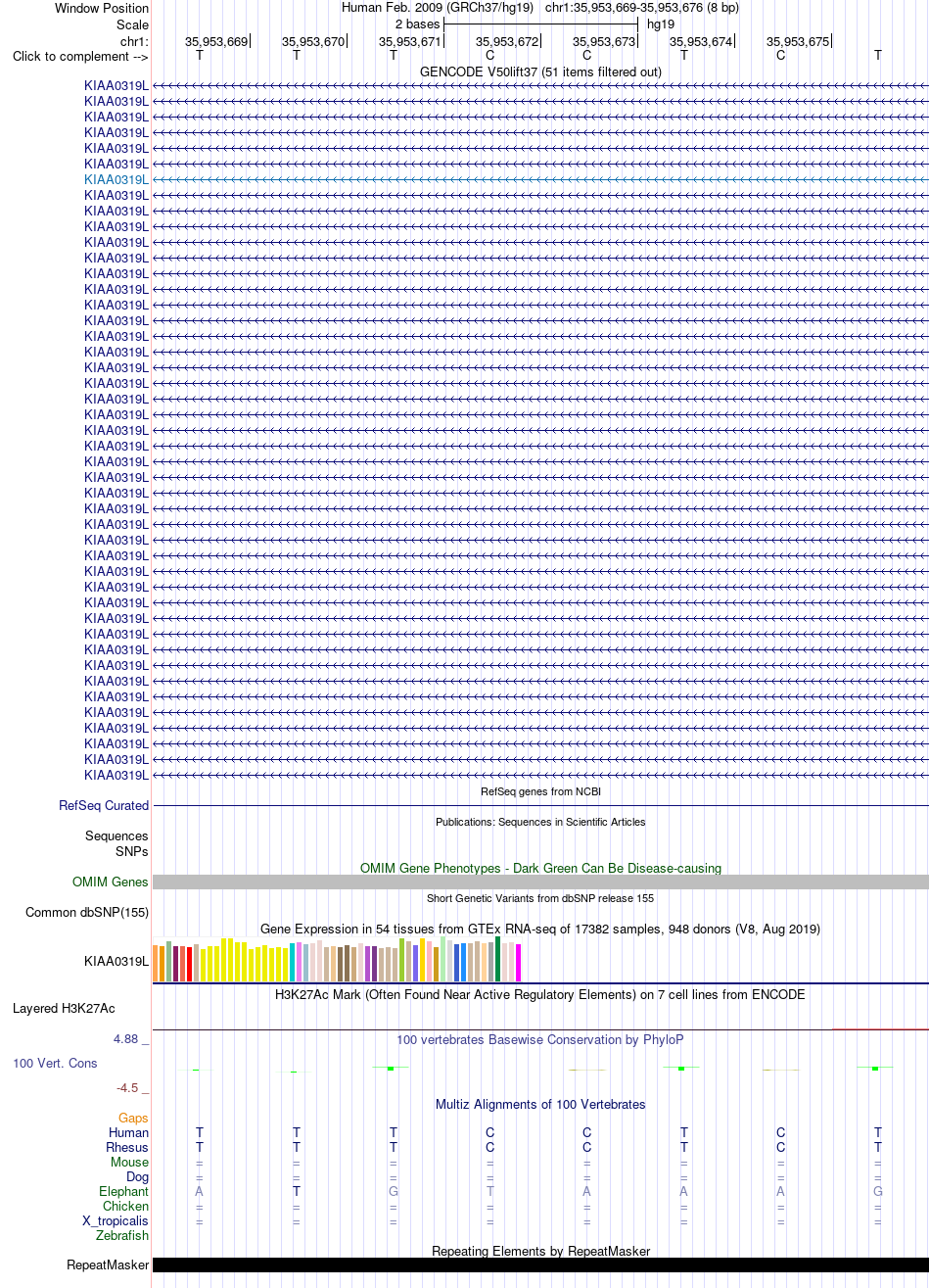Open Repeating Elements by RepeatMasker title
Image resolution: width=930 pixels, height=1288 pixels.
tap(540, 1251)
